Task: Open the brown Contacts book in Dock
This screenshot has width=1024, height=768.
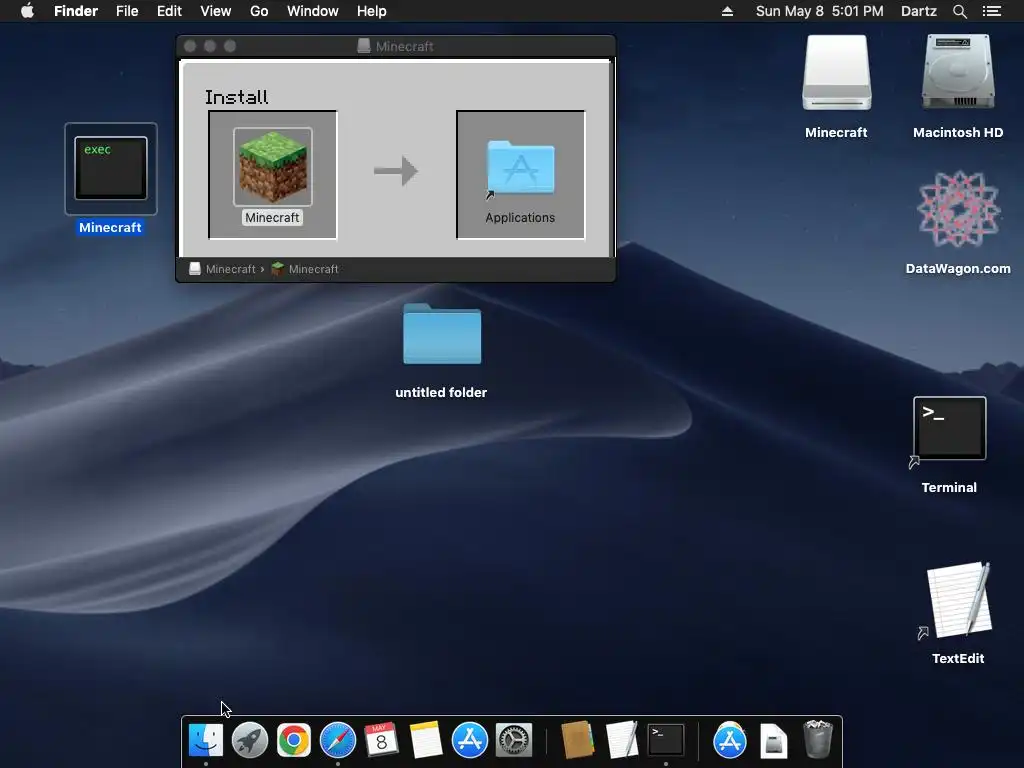Action: click(x=577, y=741)
